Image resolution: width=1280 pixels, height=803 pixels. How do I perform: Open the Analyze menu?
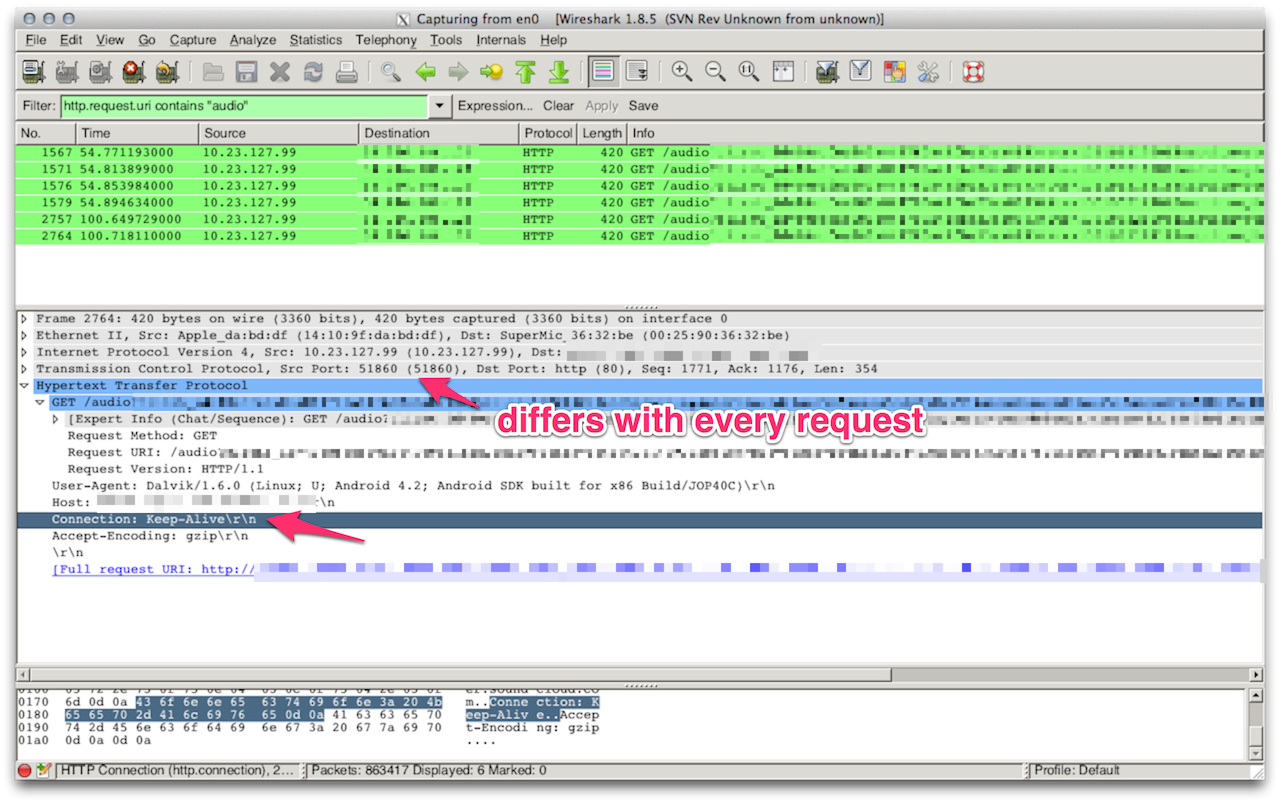[x=252, y=40]
